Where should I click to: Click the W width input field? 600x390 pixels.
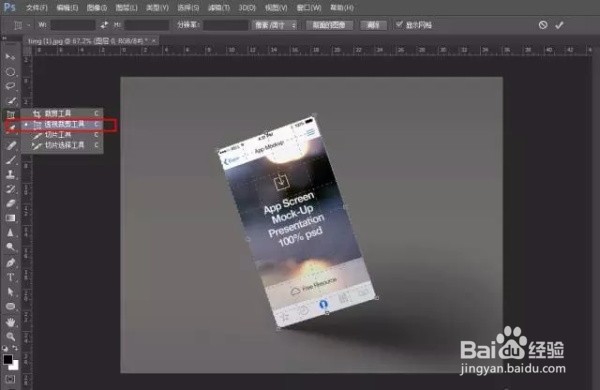(x=73, y=25)
